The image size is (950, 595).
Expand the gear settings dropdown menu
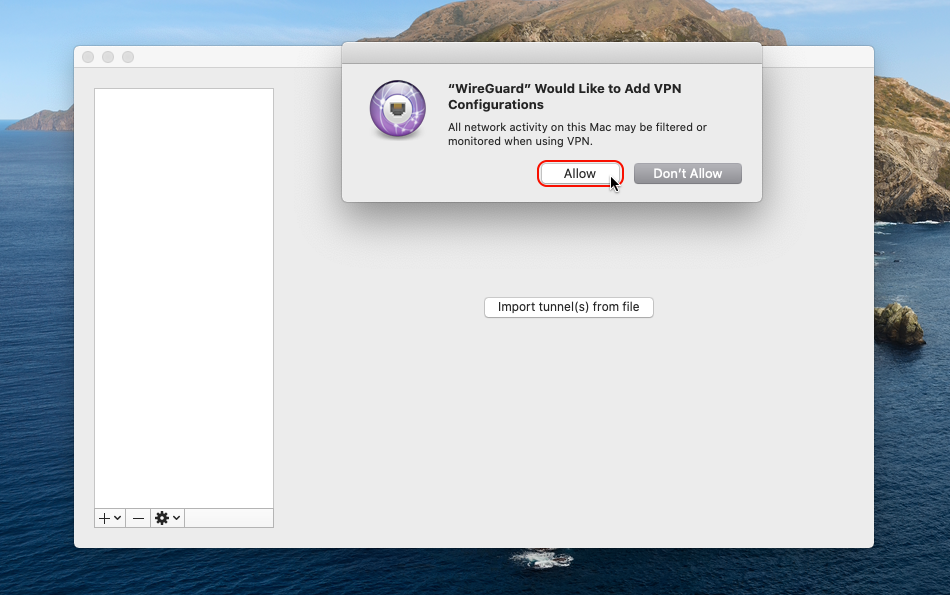167,518
